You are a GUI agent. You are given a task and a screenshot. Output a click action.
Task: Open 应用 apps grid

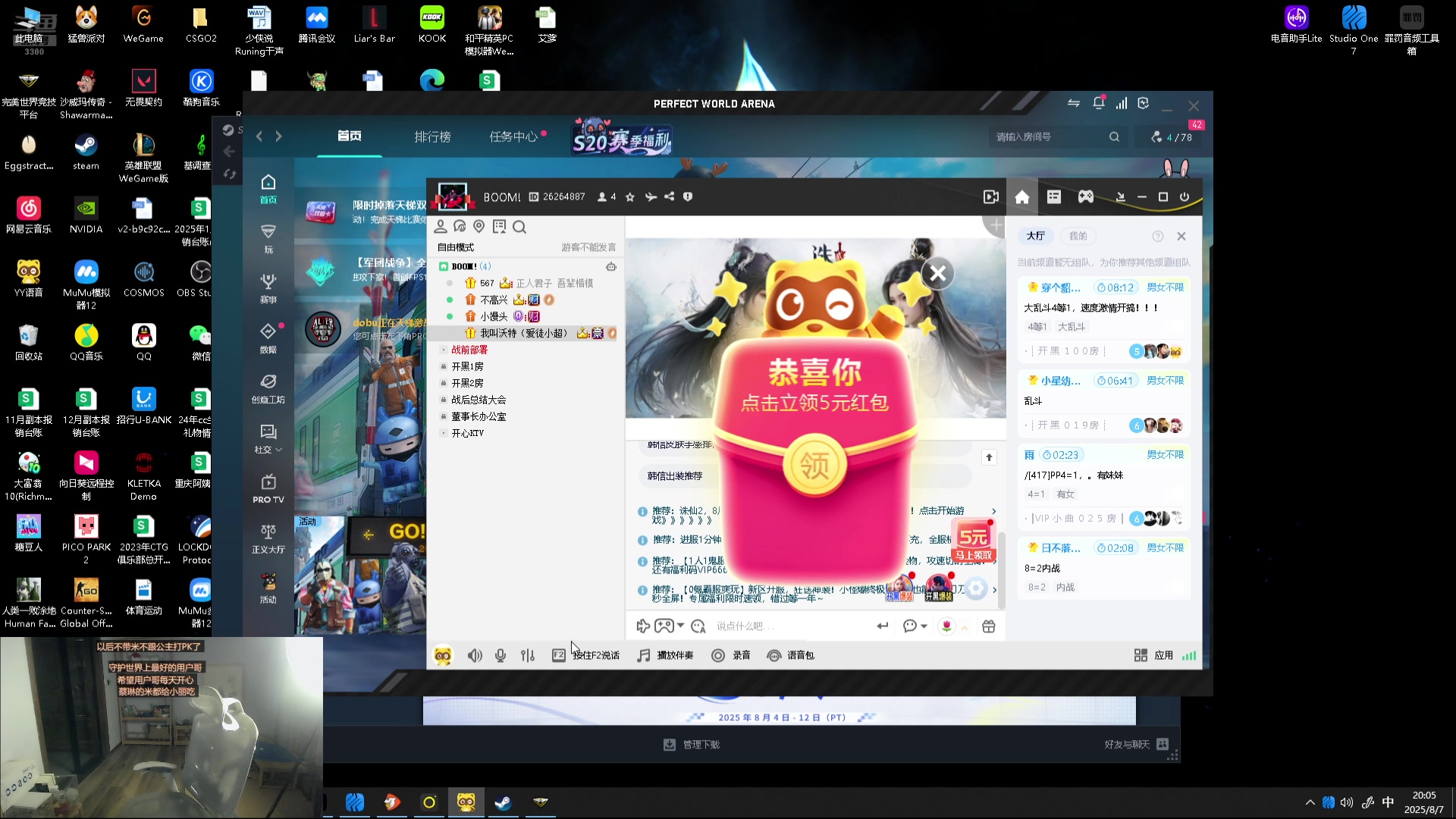coord(1153,656)
